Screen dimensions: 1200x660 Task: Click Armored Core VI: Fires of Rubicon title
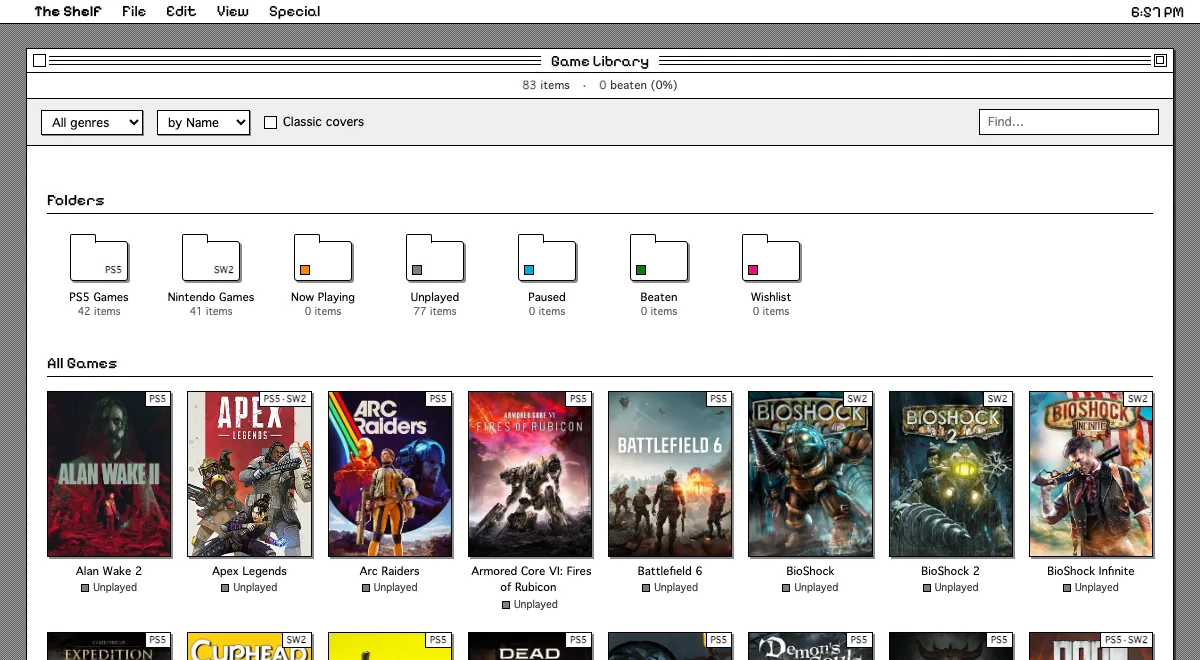click(x=531, y=579)
